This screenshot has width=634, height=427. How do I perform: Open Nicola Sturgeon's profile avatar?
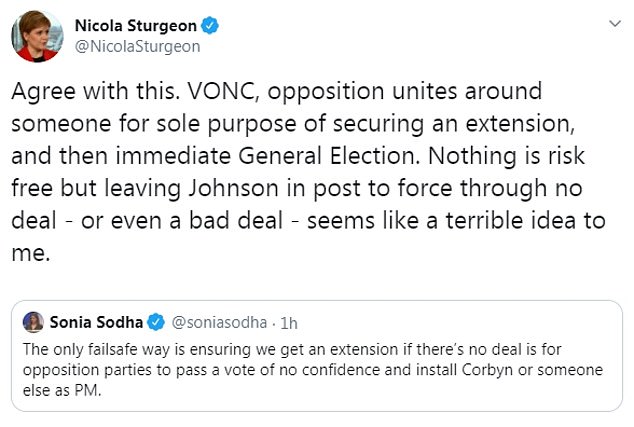[x=33, y=36]
